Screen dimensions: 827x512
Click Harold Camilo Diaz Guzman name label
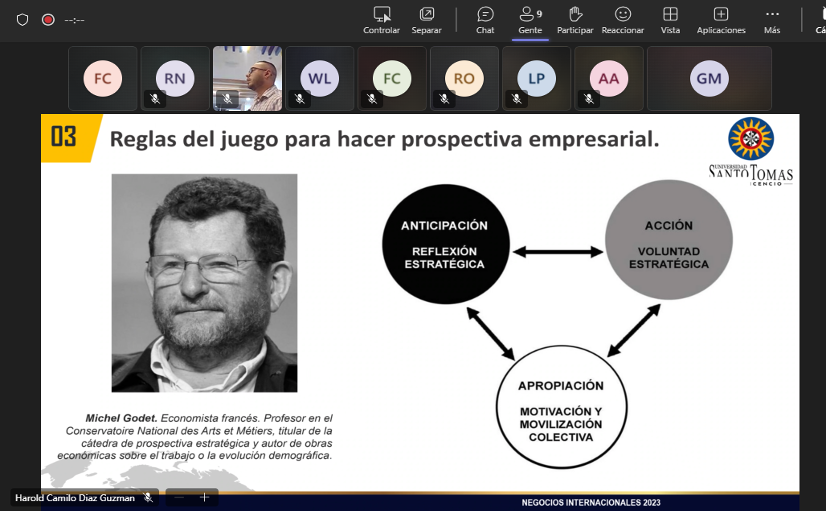75,497
